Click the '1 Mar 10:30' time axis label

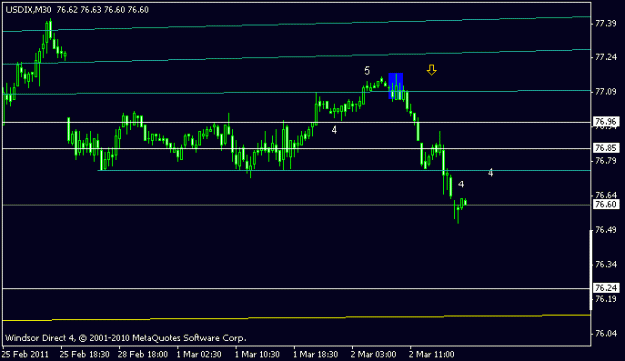tap(257, 354)
